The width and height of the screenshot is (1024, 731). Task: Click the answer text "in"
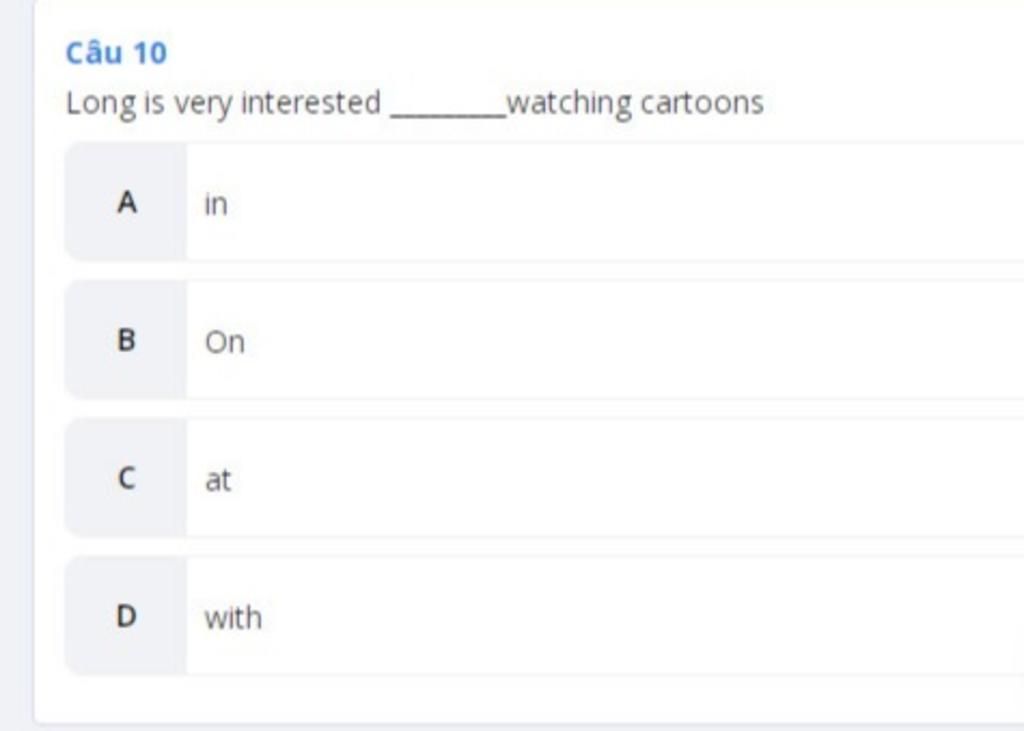[x=216, y=203]
